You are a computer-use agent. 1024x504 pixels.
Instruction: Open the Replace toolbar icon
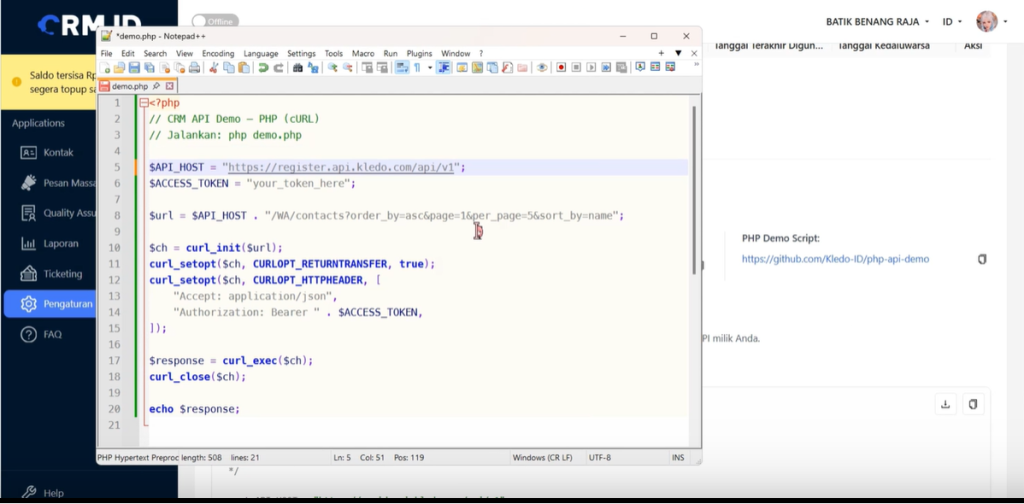(x=313, y=67)
